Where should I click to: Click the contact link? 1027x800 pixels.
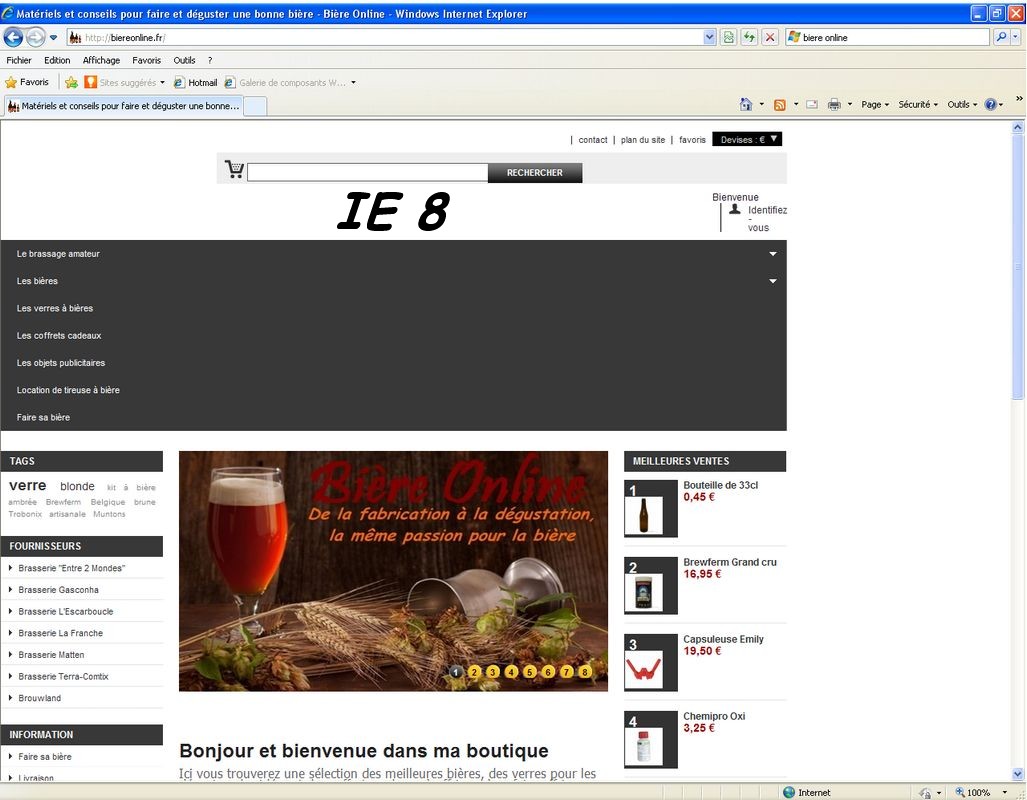pos(593,140)
